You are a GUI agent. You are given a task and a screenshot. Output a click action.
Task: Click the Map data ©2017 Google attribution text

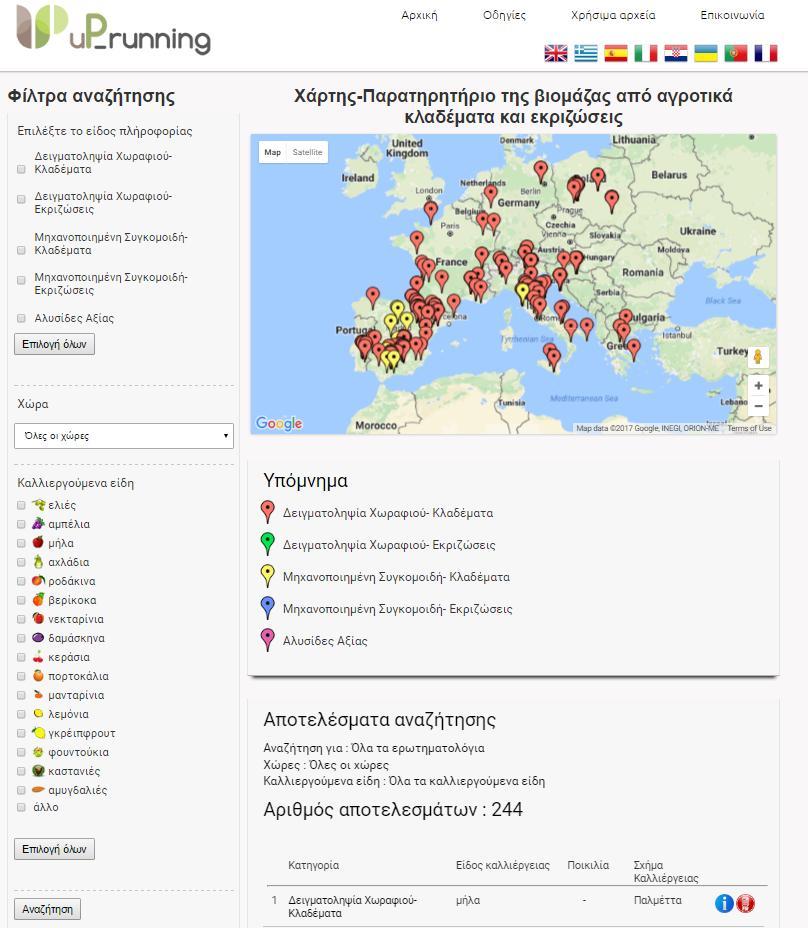(648, 428)
